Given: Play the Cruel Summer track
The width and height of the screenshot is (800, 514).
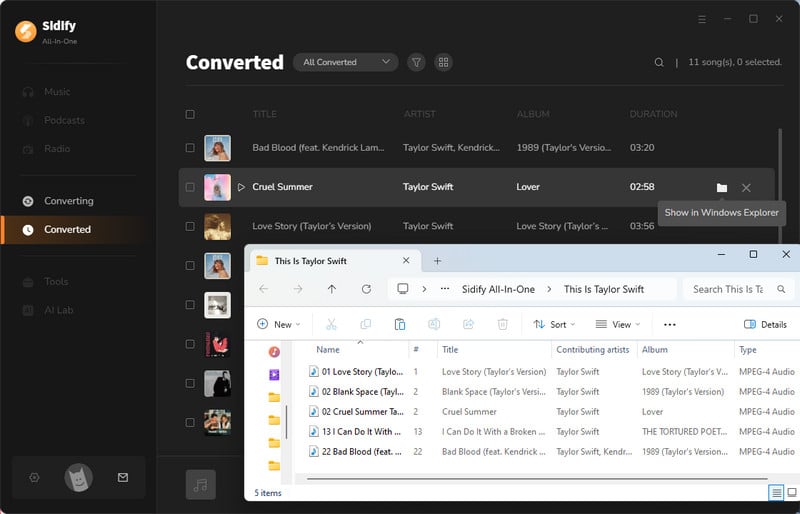Looking at the screenshot, I should tap(241, 187).
